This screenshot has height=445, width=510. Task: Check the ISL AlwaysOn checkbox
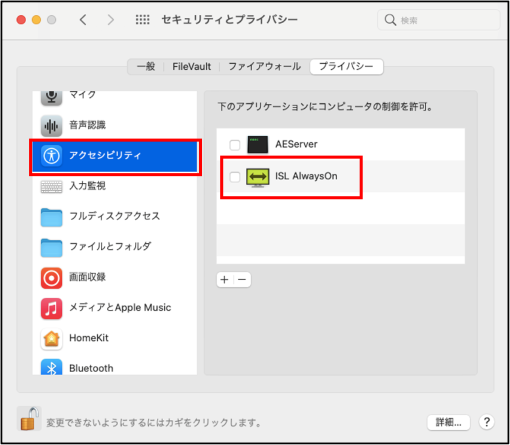(x=235, y=177)
